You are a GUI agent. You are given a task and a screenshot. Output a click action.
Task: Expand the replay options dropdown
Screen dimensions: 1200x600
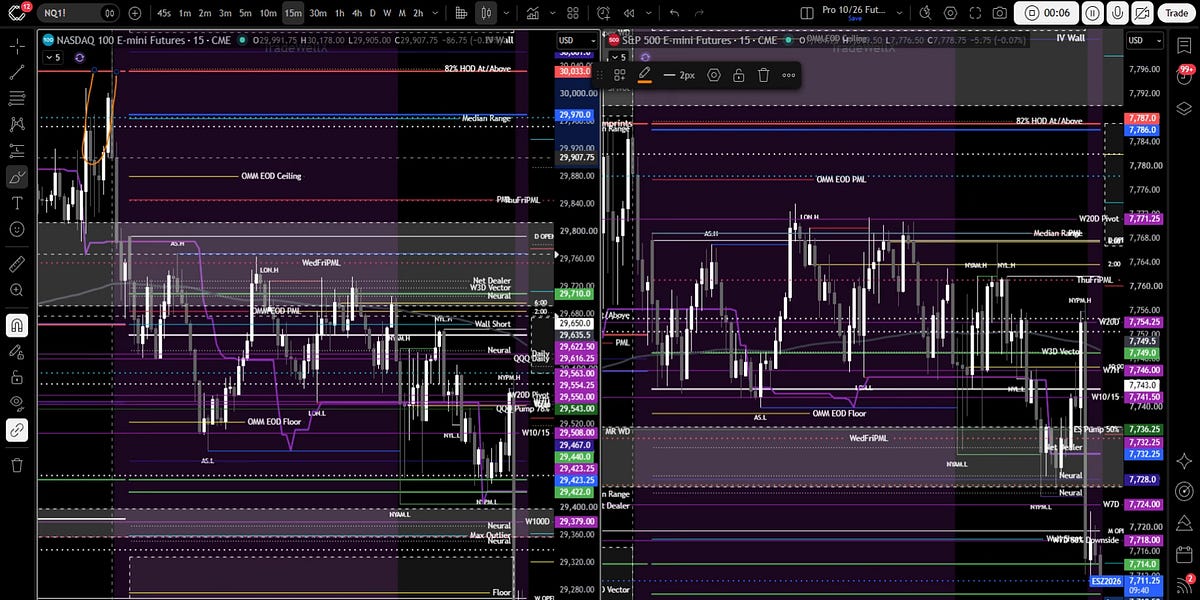649,13
